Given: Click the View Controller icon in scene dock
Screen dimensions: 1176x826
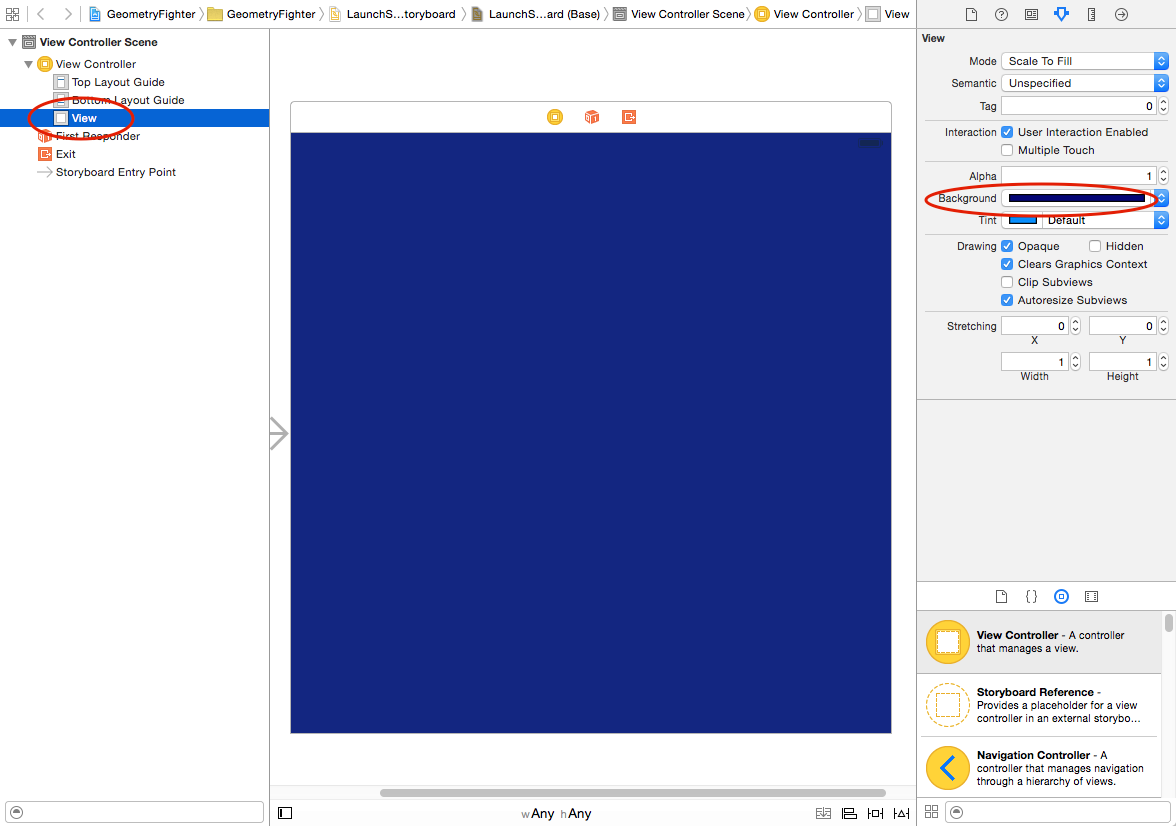Looking at the screenshot, I should pyautogui.click(x=555, y=117).
